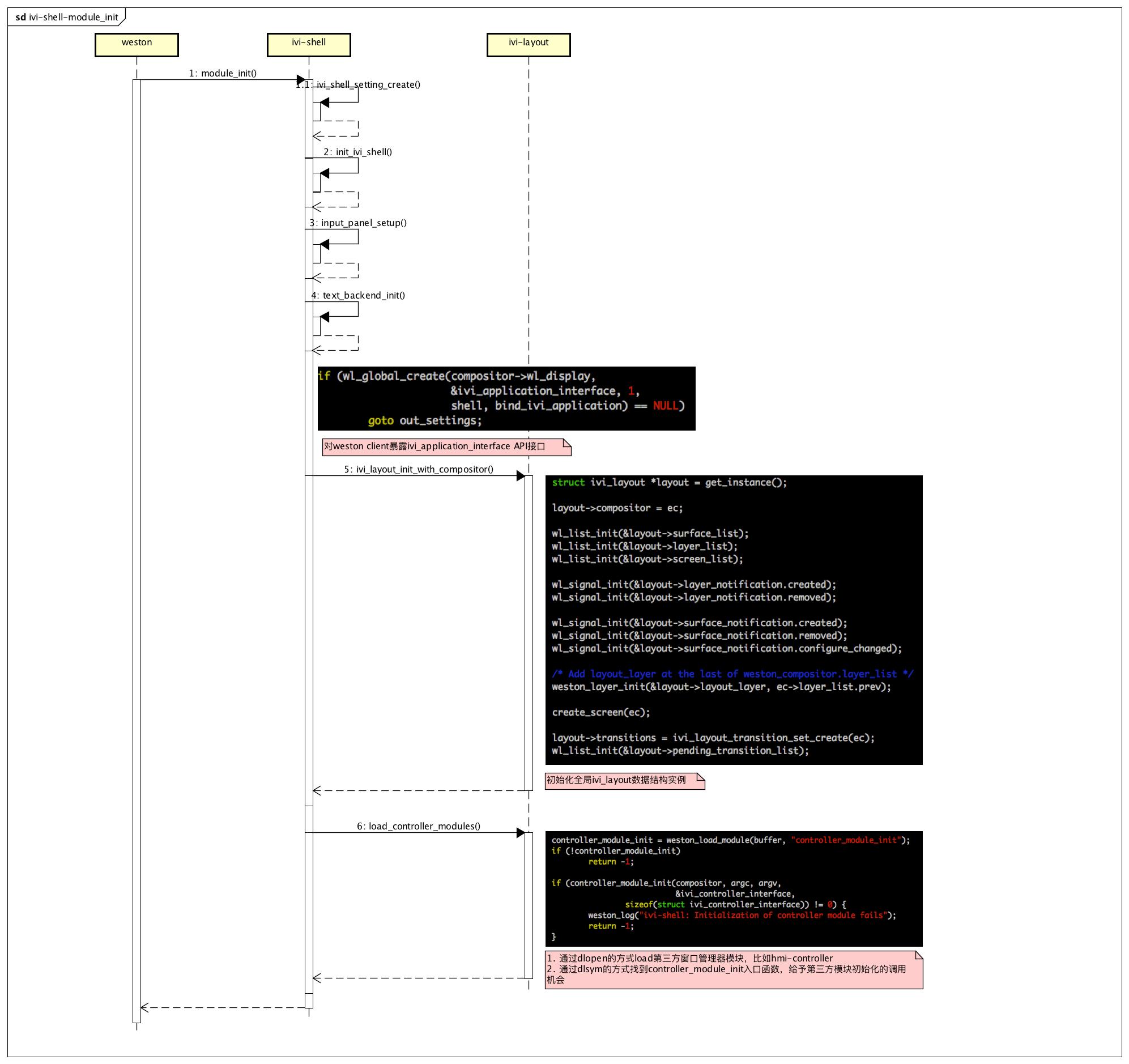Screen dimensions: 1129x1064
Task: Click the pink dlopen/dlsym explanation note
Action: click(733, 970)
